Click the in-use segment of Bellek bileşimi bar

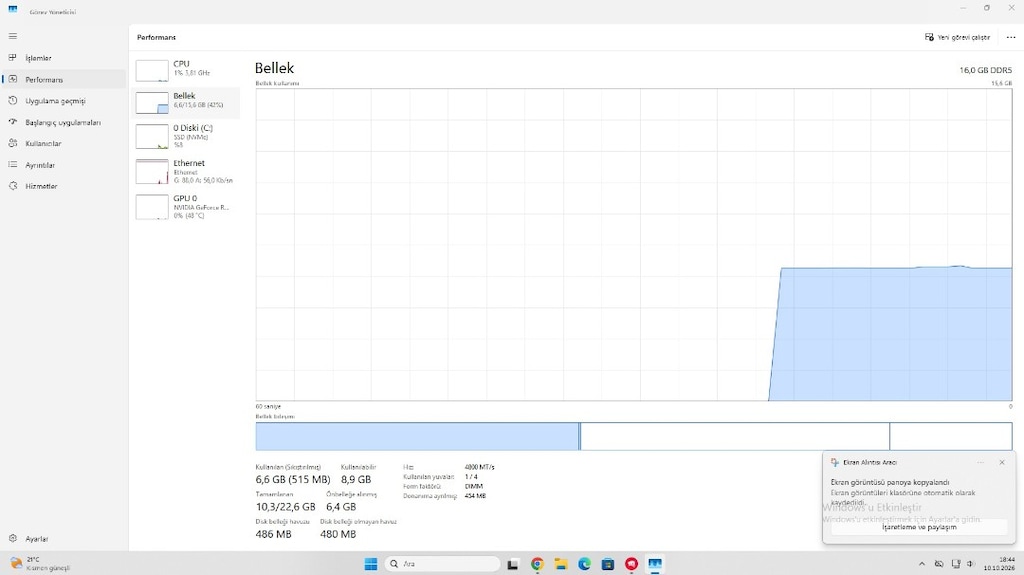click(x=417, y=436)
